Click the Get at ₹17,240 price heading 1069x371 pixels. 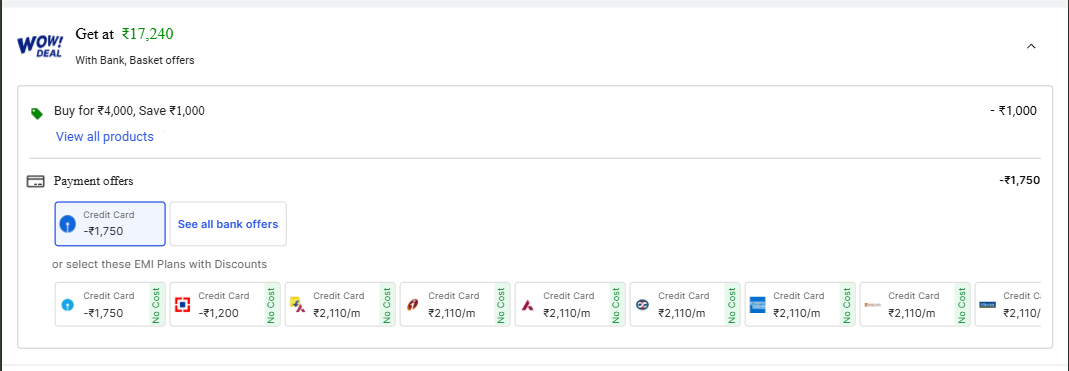(x=125, y=34)
